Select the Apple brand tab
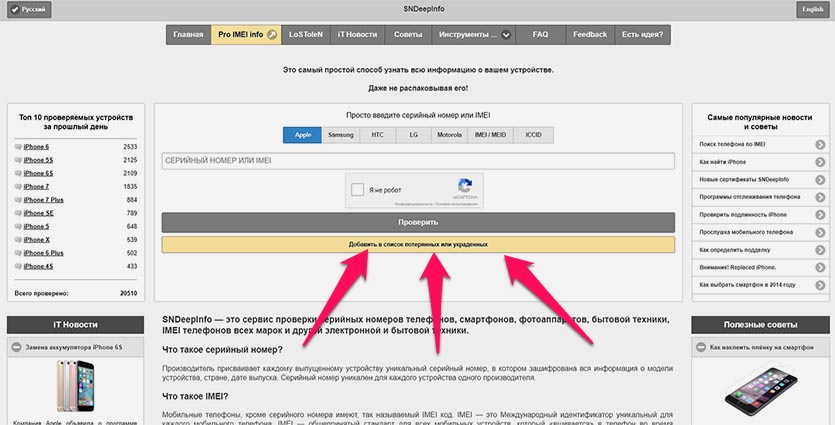This screenshot has width=835, height=425. (302, 135)
